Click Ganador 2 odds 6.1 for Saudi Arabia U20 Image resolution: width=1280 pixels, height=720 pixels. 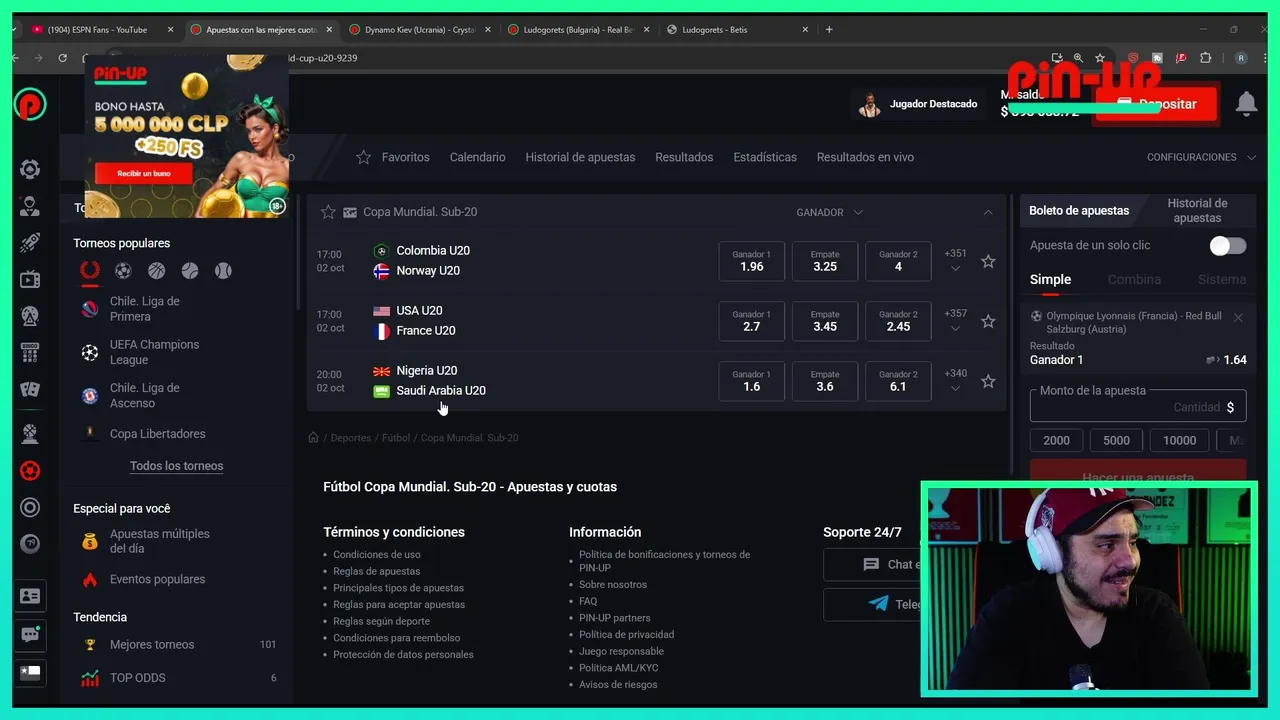[898, 381]
